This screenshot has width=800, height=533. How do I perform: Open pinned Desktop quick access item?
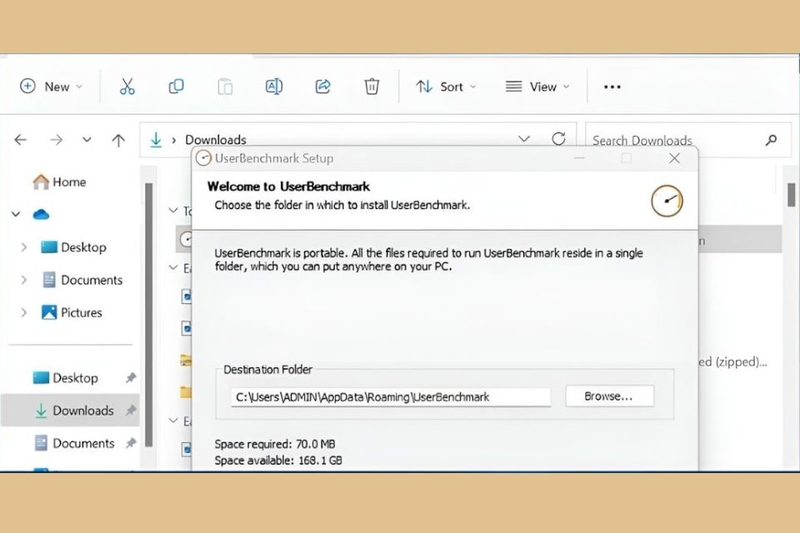pyautogui.click(x=65, y=378)
